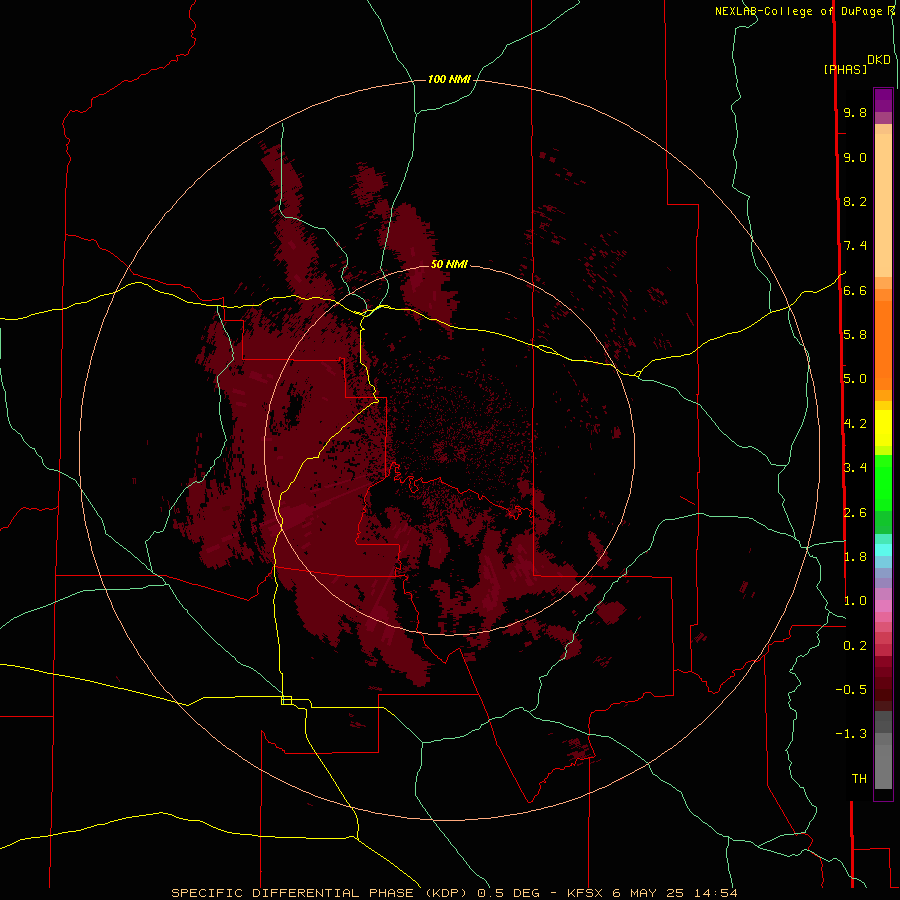The height and width of the screenshot is (900, 900).
Task: Click the 1.0 value on color scale
Action: pyautogui.click(x=855, y=601)
